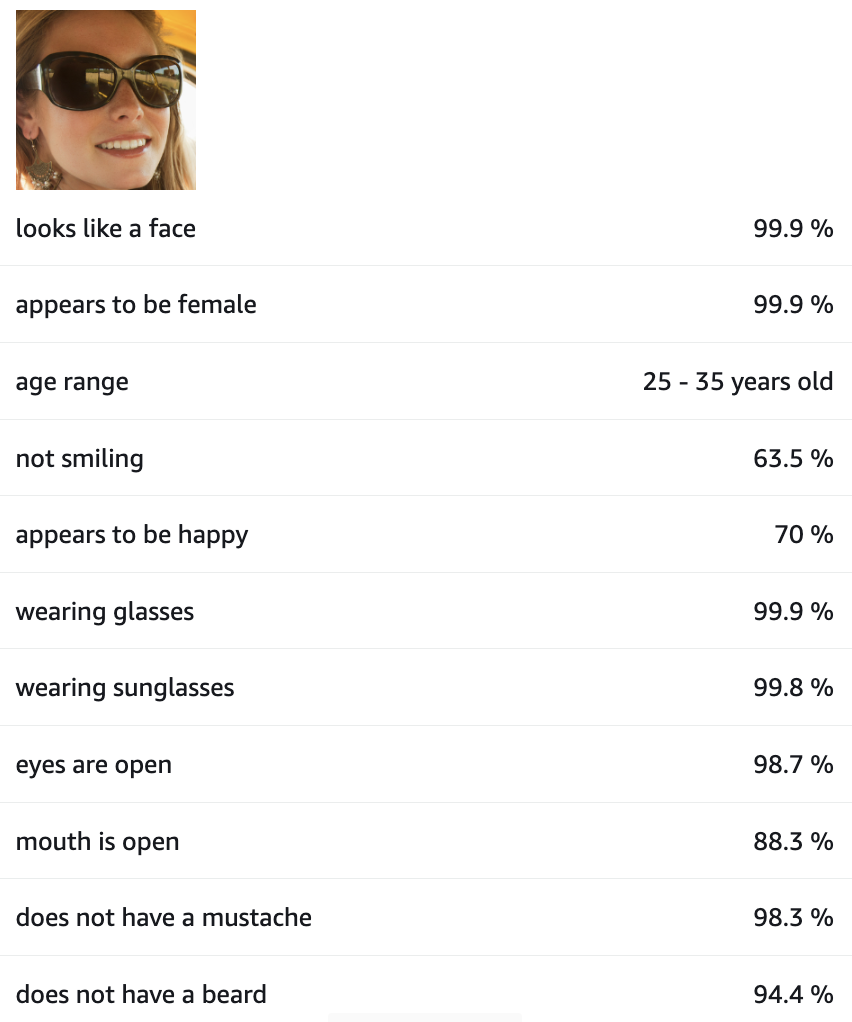Select the 'looks like a face' label
The image size is (852, 1022).
coord(106,228)
